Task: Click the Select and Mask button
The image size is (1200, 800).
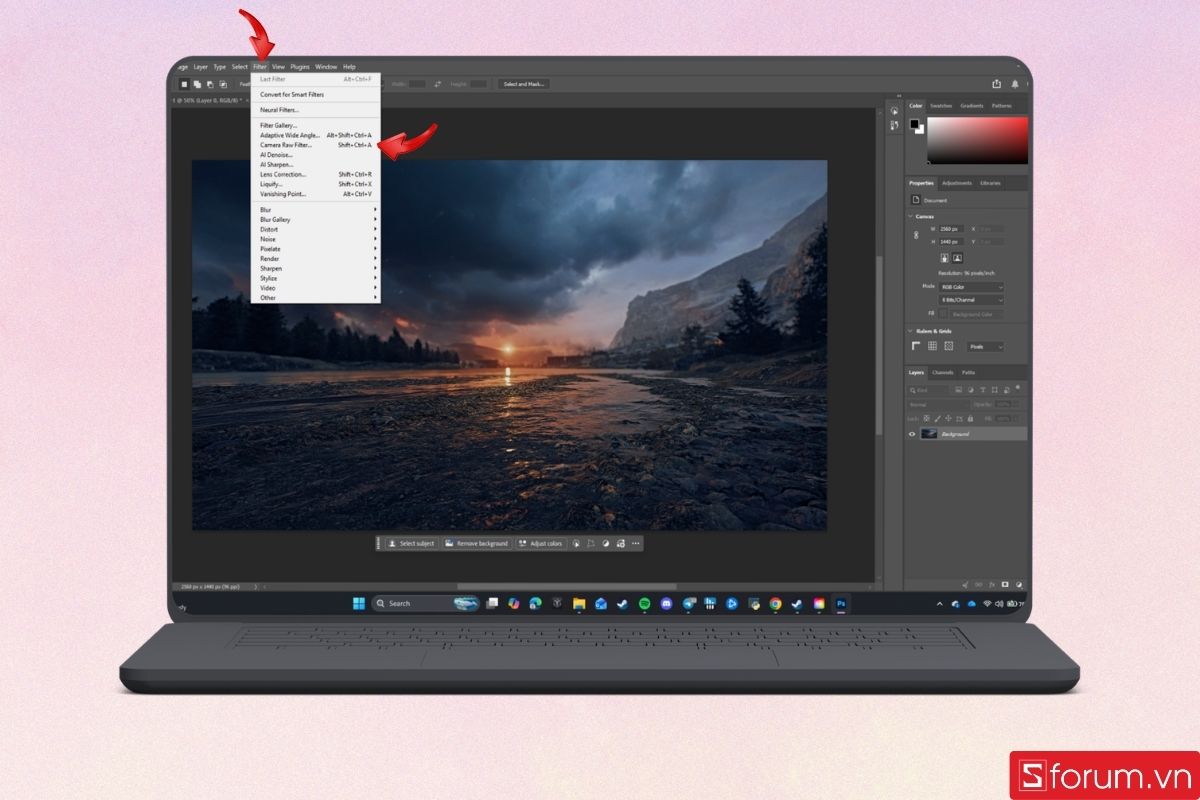Action: pyautogui.click(x=523, y=84)
